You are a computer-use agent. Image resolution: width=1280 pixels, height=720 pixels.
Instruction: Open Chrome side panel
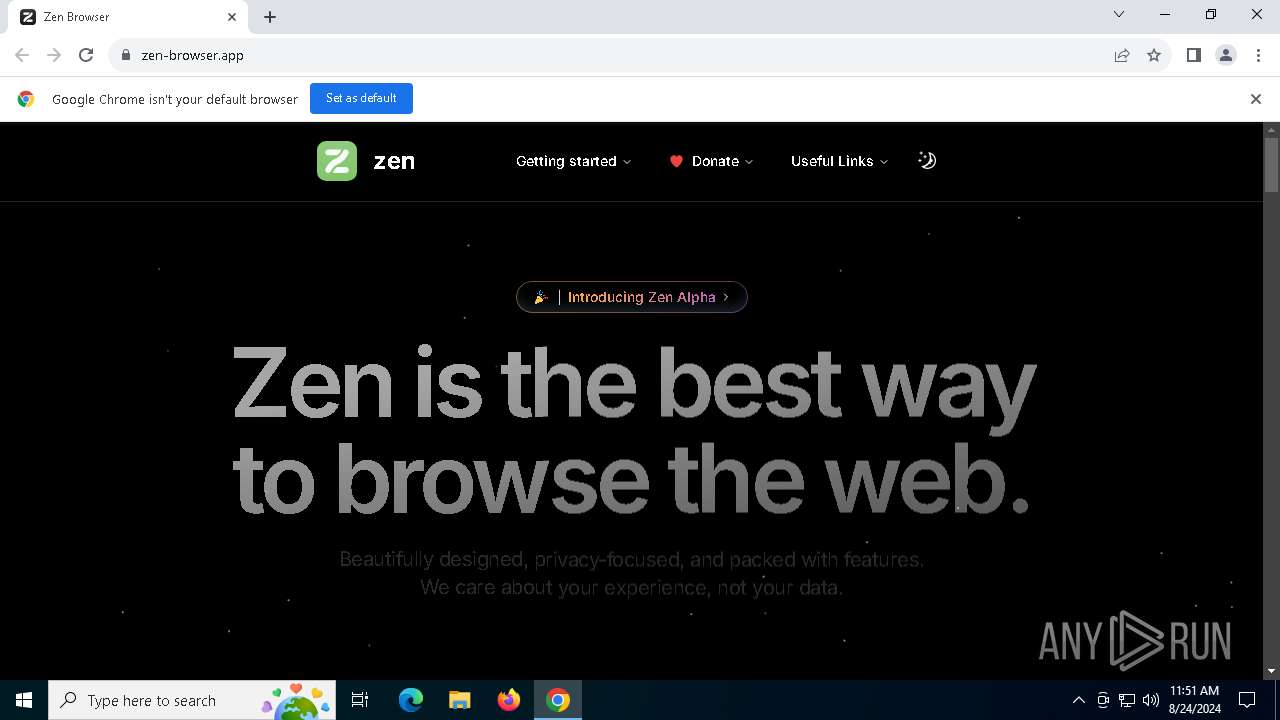[x=1194, y=55]
